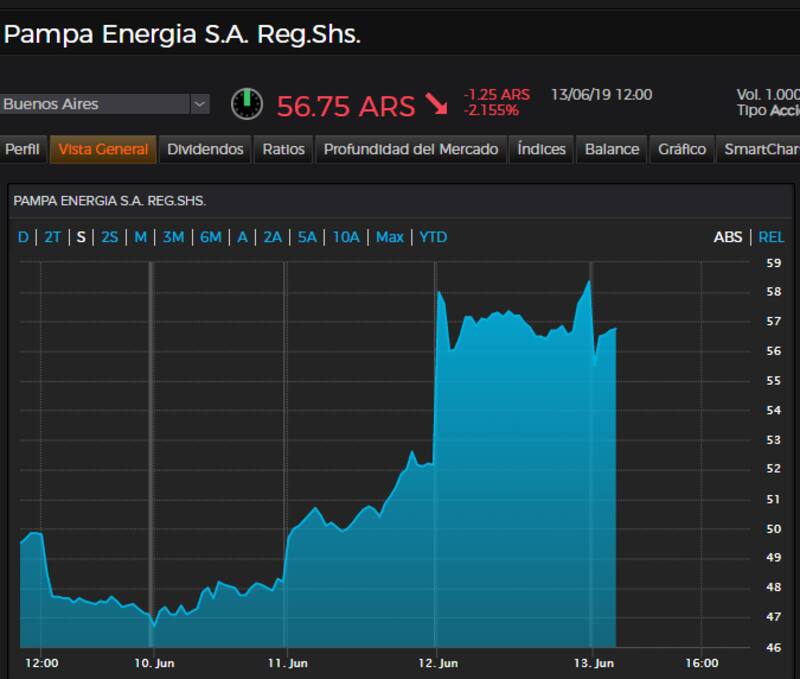Switch to the Gráfico tab

682,149
